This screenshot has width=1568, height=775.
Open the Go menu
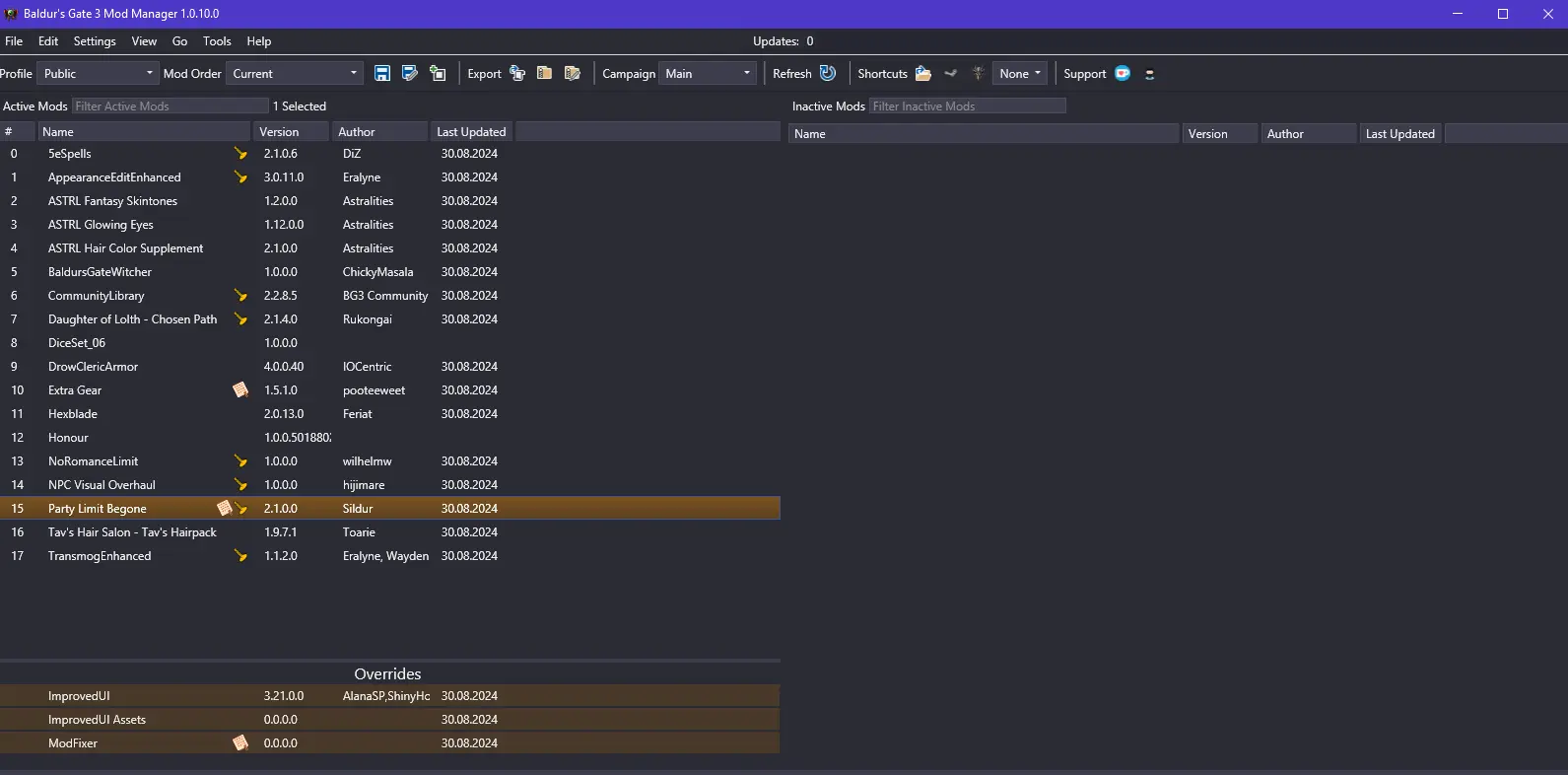click(179, 41)
